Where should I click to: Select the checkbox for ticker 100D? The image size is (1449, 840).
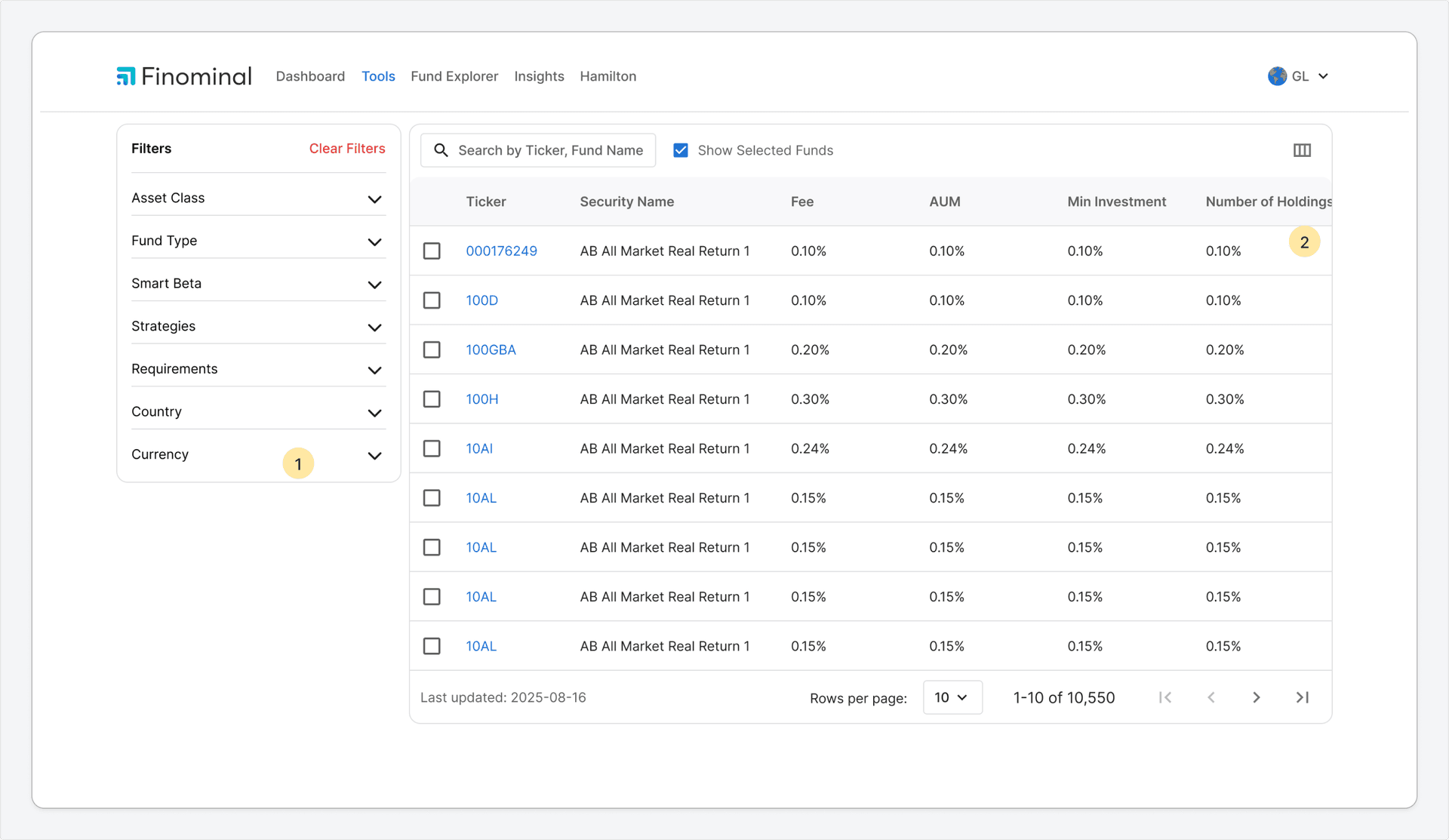tap(432, 300)
